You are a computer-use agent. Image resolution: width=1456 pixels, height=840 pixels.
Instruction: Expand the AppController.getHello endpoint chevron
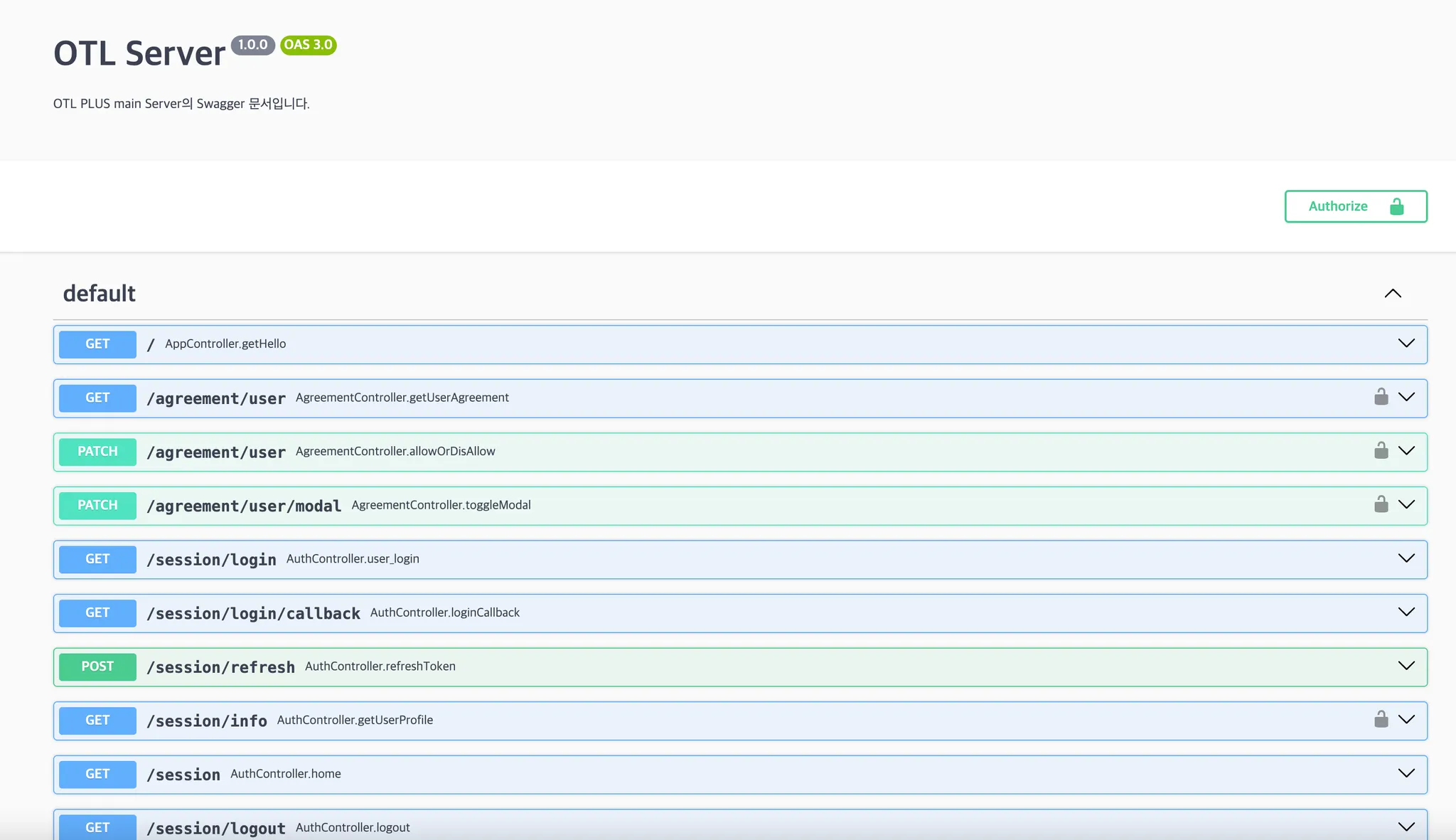(1406, 344)
